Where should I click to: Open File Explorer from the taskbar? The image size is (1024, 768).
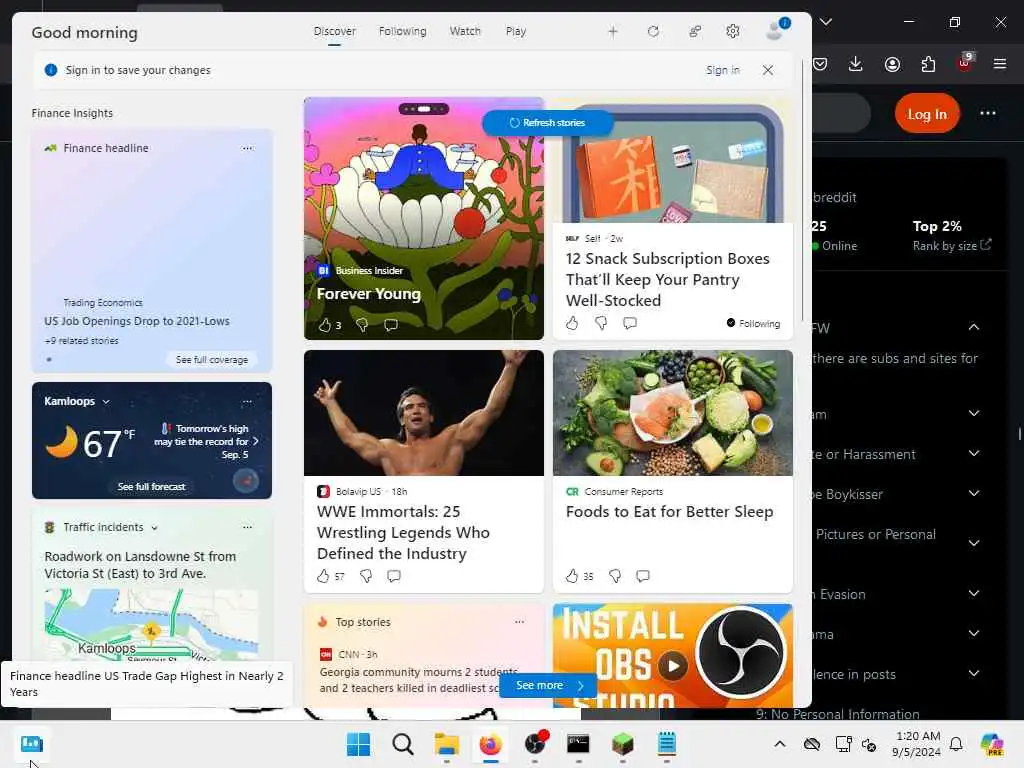447,744
